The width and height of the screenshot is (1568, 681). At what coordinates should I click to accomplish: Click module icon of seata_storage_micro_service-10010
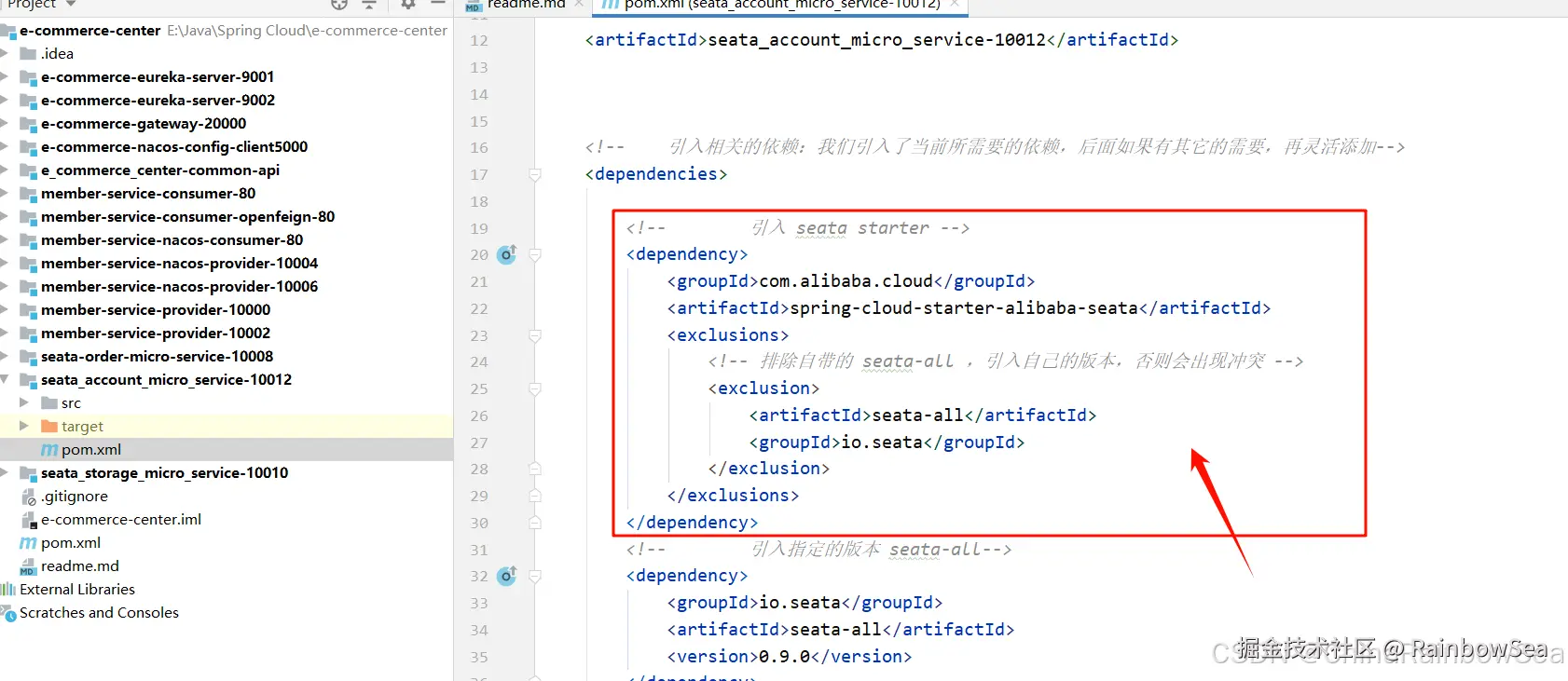click(29, 473)
